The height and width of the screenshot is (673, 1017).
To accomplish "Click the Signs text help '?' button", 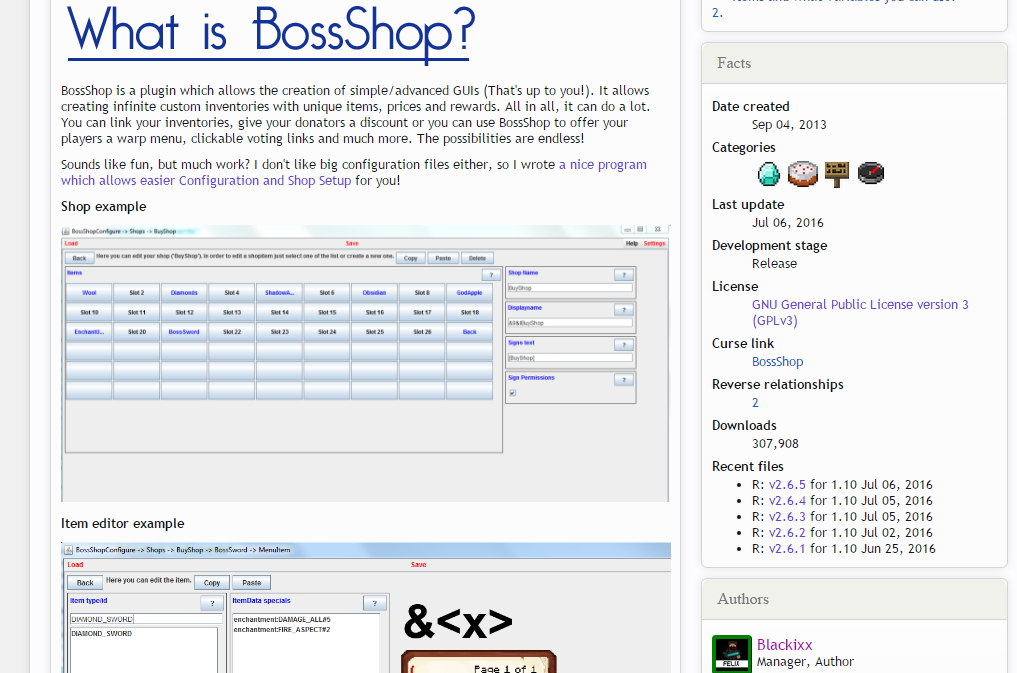I will [623, 345].
